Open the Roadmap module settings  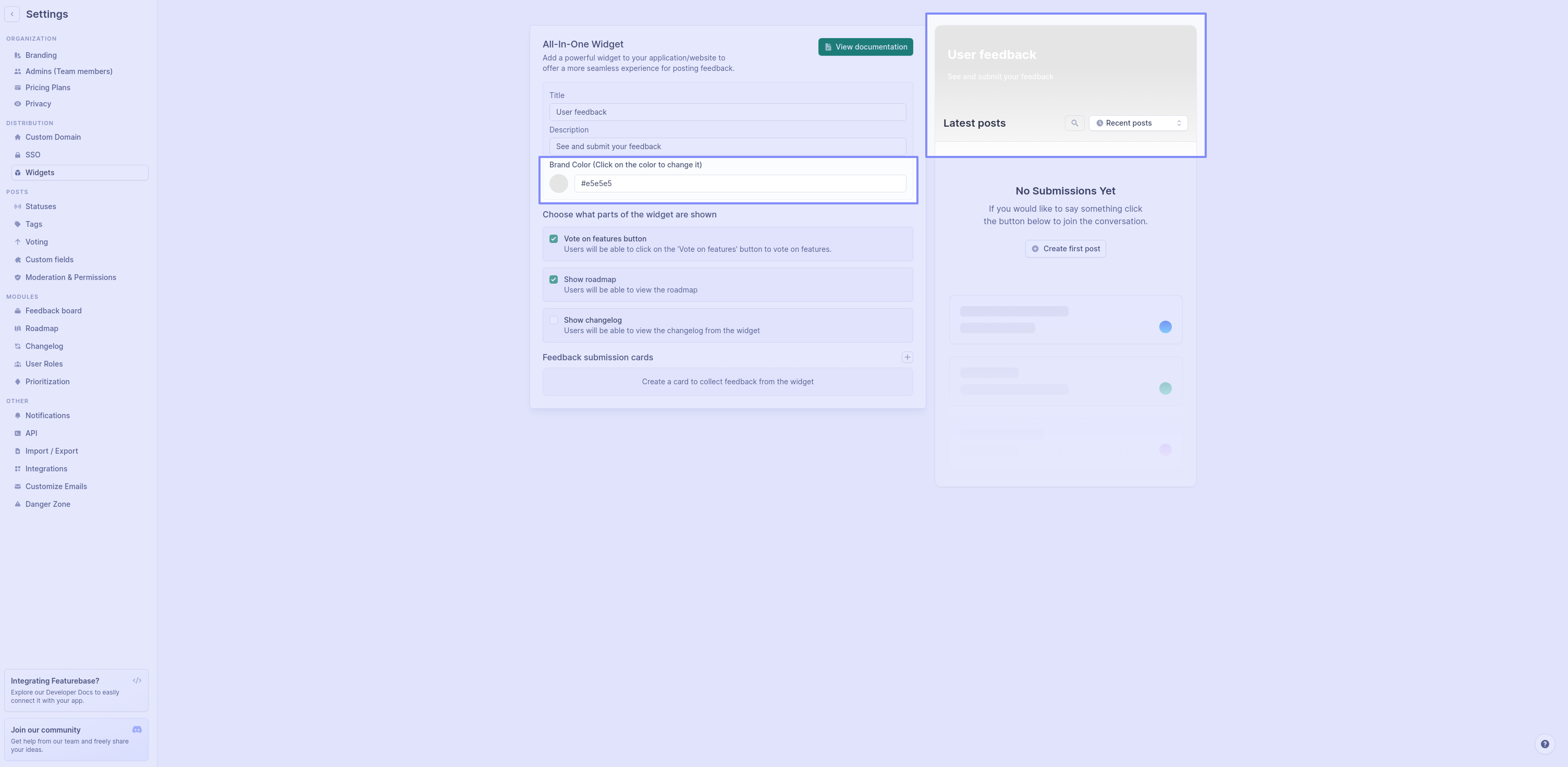(x=41, y=328)
